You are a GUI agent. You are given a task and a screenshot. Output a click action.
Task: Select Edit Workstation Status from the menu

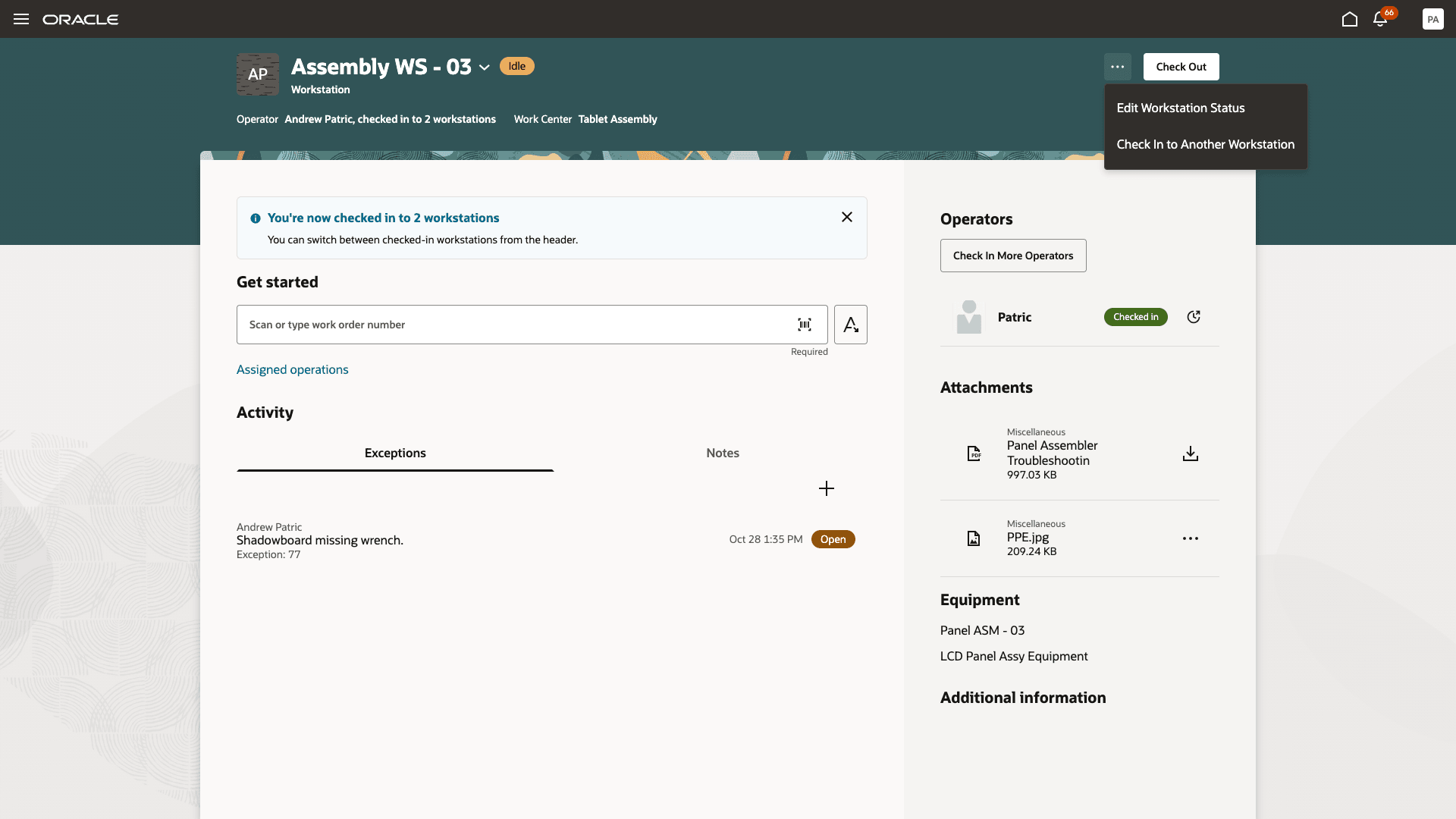(1181, 108)
